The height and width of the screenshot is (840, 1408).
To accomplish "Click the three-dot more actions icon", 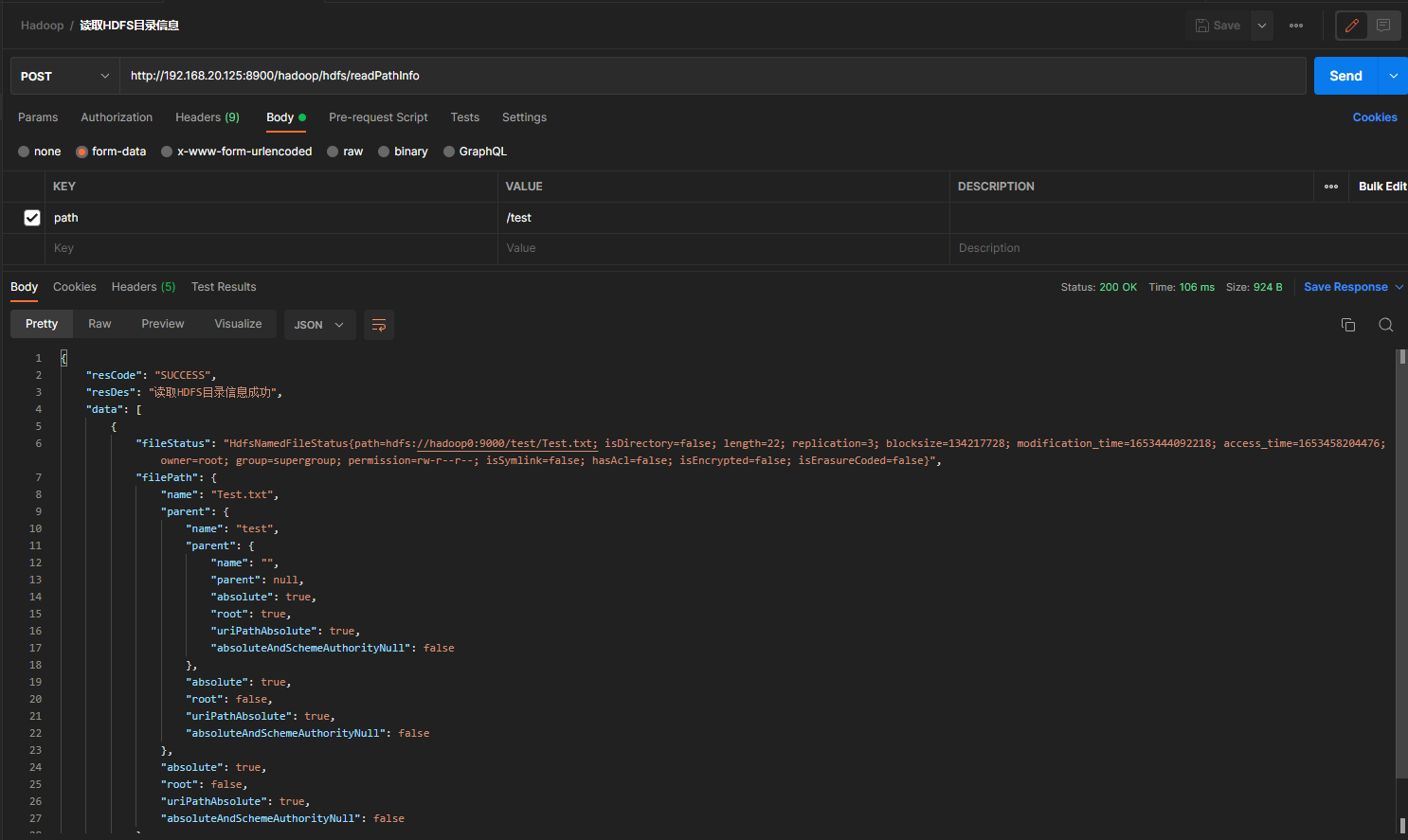I will point(1296,26).
